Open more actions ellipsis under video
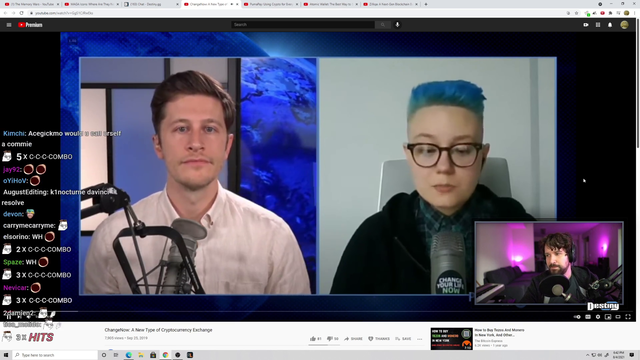Image resolution: width=640 pixels, height=360 pixels. (x=420, y=339)
